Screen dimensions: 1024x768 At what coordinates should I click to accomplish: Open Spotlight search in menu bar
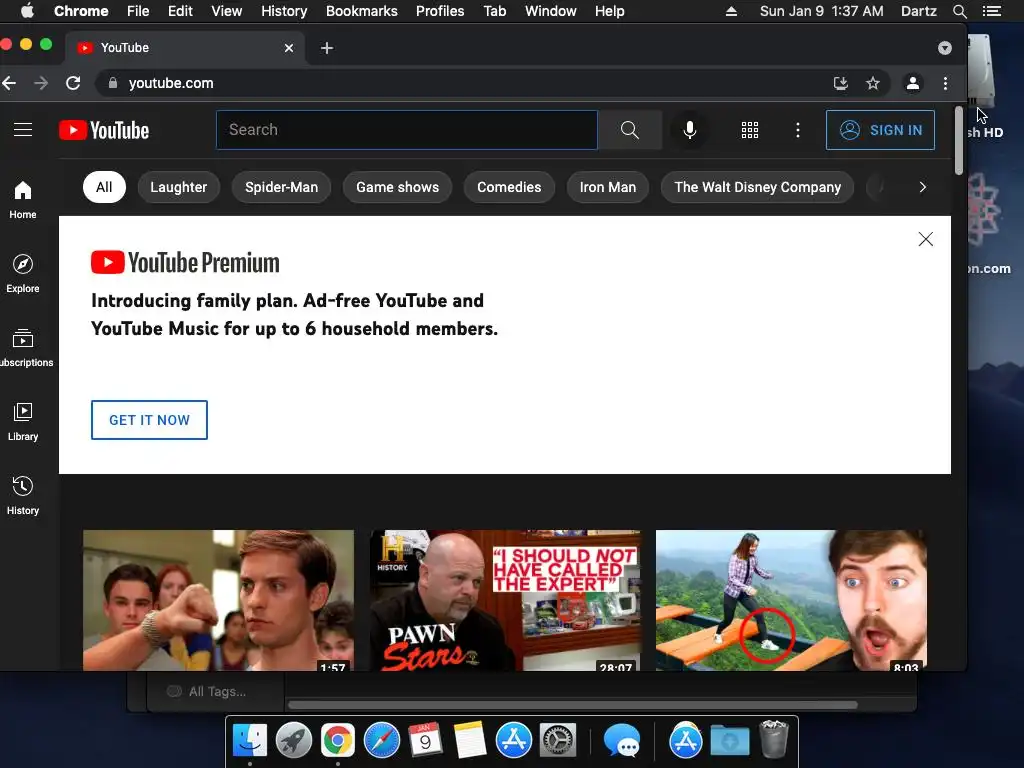[959, 11]
